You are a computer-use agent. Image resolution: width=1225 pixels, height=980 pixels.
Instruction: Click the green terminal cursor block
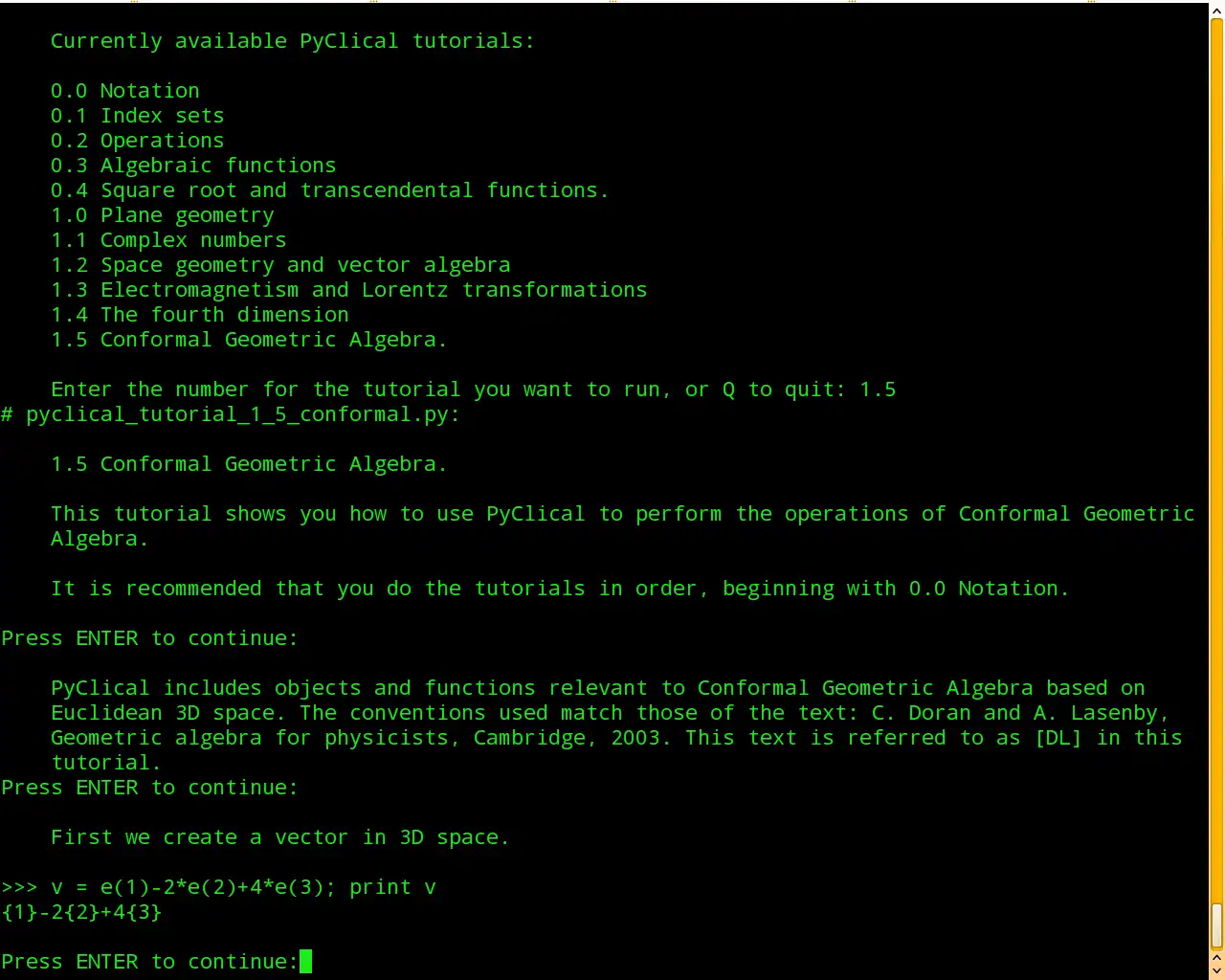click(x=305, y=961)
